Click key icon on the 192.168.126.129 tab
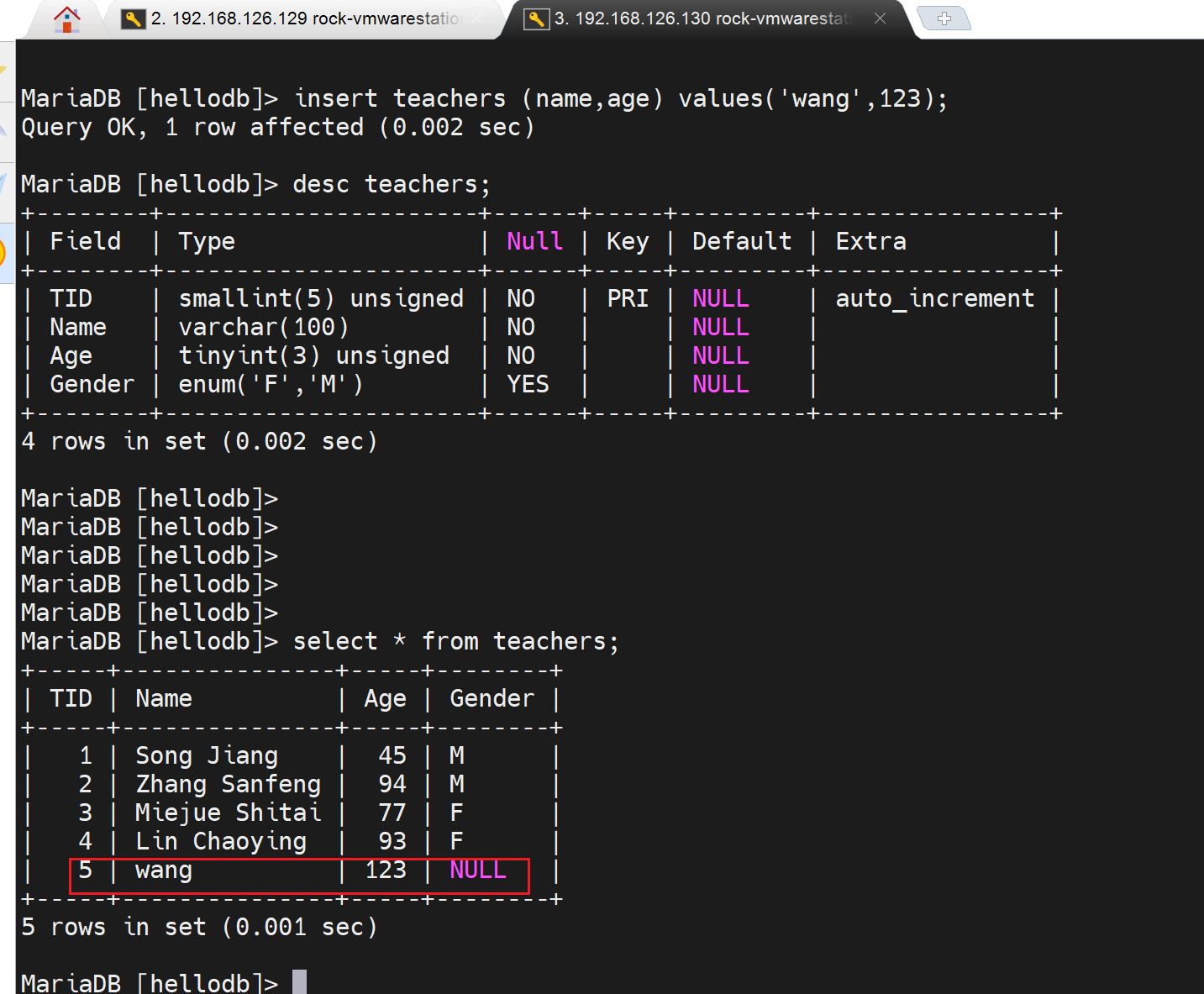Image resolution: width=1204 pixels, height=994 pixels. 133,18
